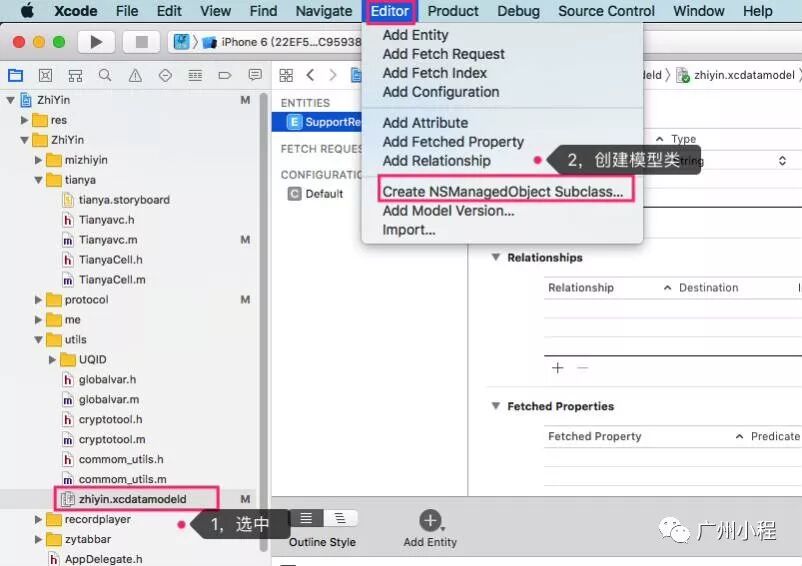Open globalvar.h header file

[107, 379]
